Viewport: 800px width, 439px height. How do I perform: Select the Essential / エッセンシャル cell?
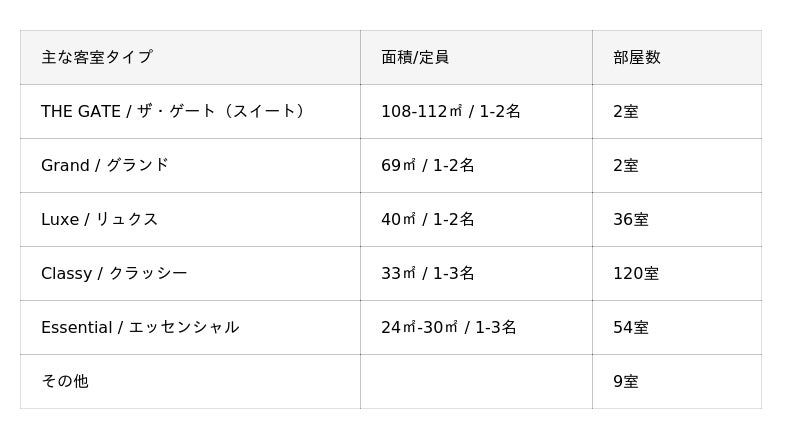coord(140,328)
